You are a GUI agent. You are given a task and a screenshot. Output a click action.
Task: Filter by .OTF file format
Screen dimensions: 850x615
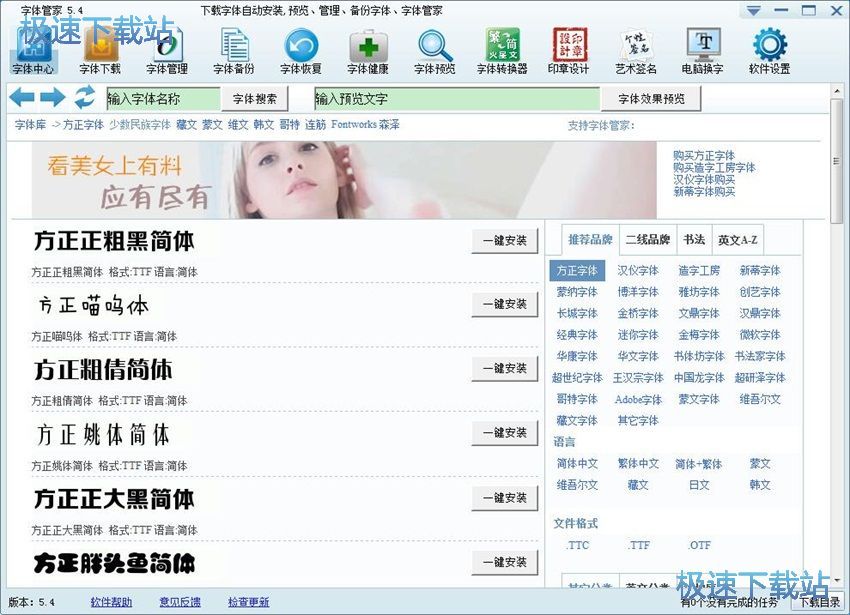[699, 546]
